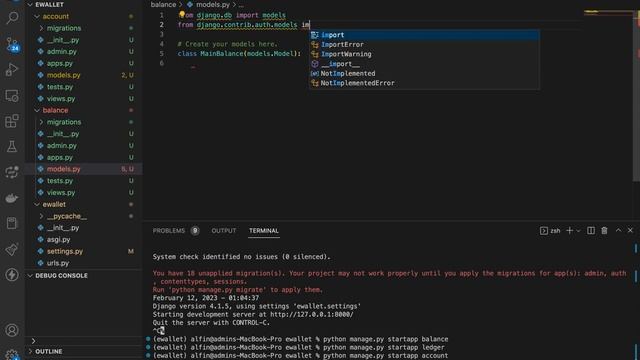Choose 'ImportError' autocomplete suggestion
Viewport: 640px width, 360px height.
(x=424, y=44)
